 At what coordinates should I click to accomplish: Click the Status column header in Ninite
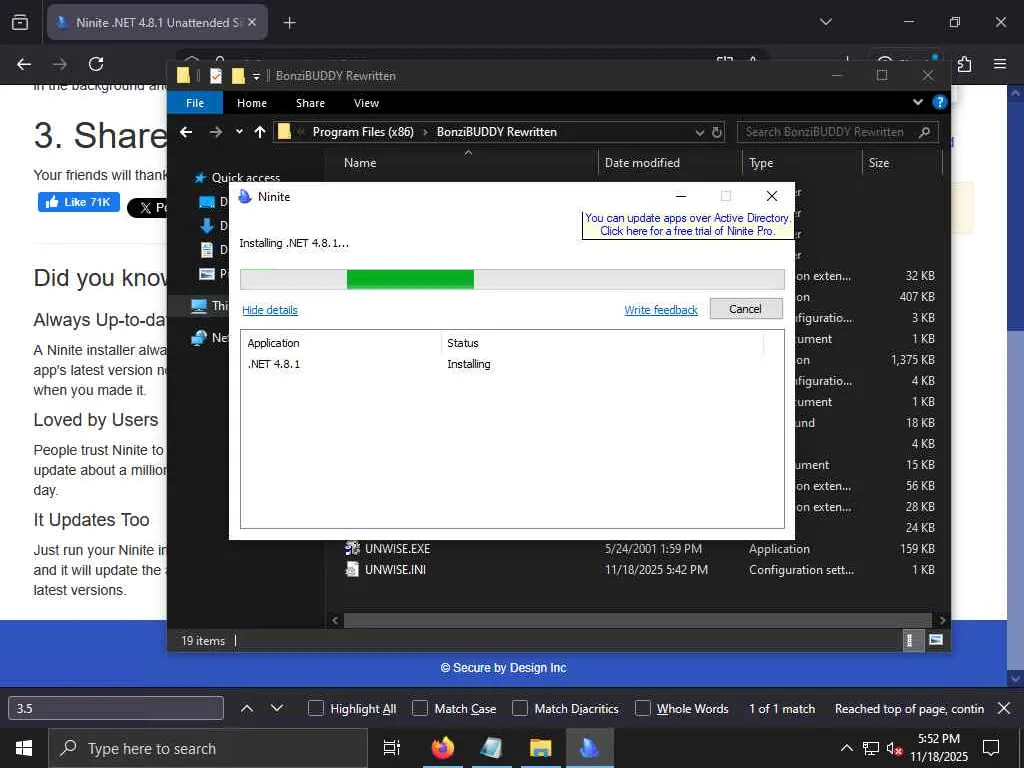click(x=601, y=343)
